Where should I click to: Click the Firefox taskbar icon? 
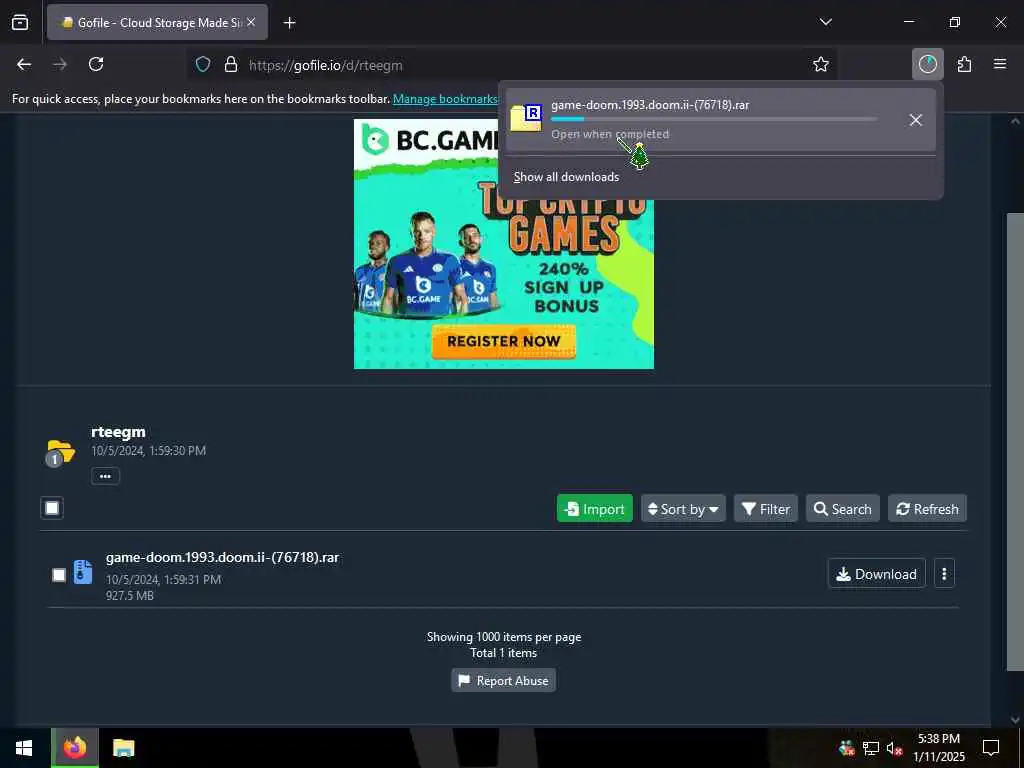(75, 748)
